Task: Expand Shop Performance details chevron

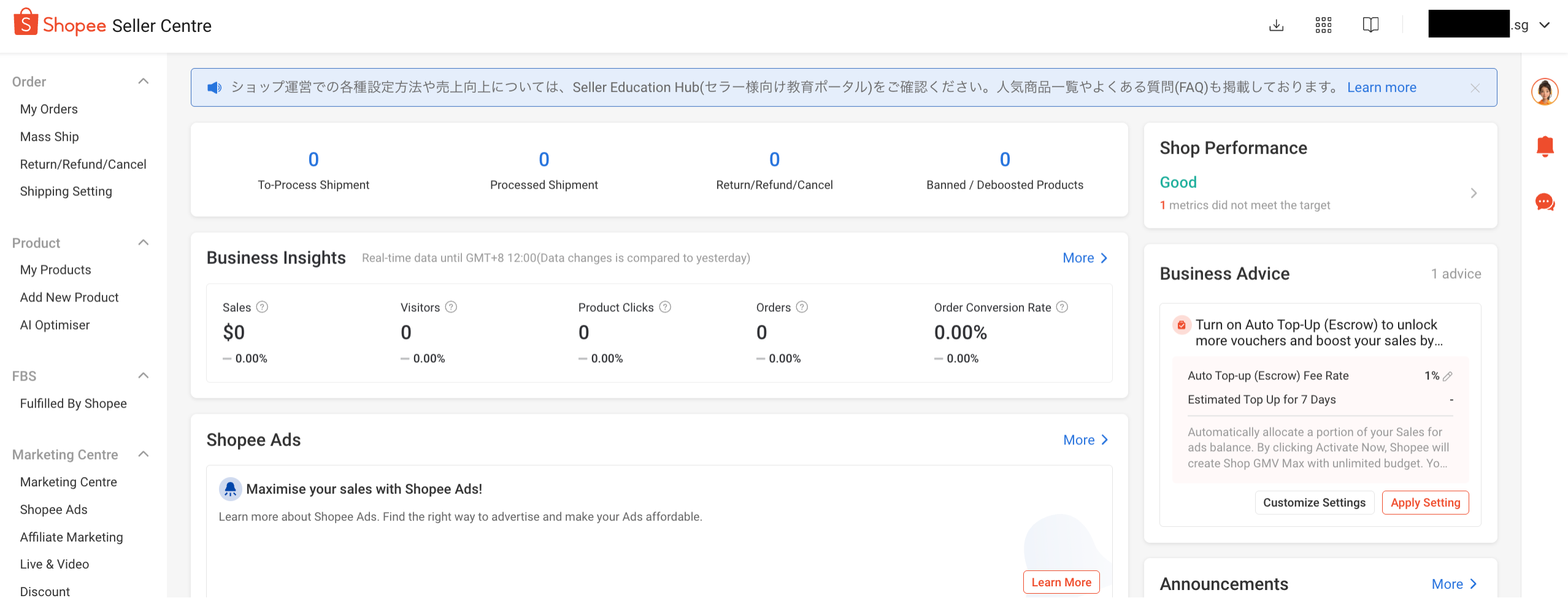Action: 1474,193
